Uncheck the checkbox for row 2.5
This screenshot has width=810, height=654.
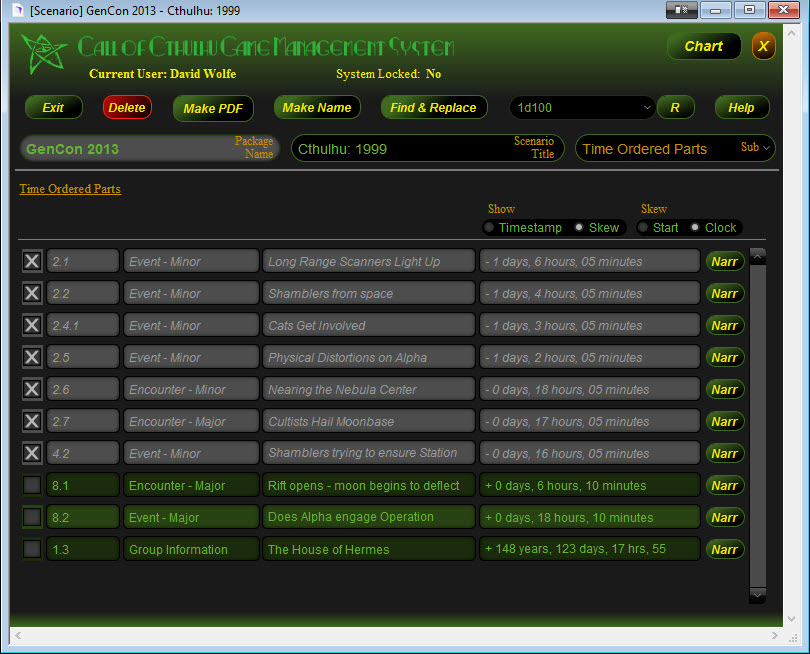[32, 357]
